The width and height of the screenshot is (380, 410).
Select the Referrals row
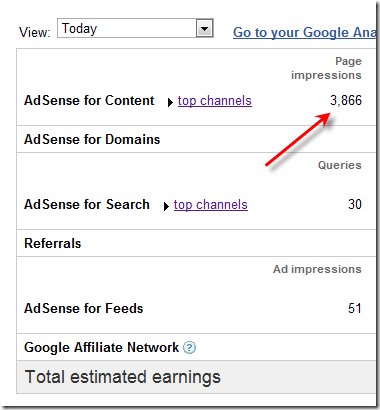[x=196, y=243]
